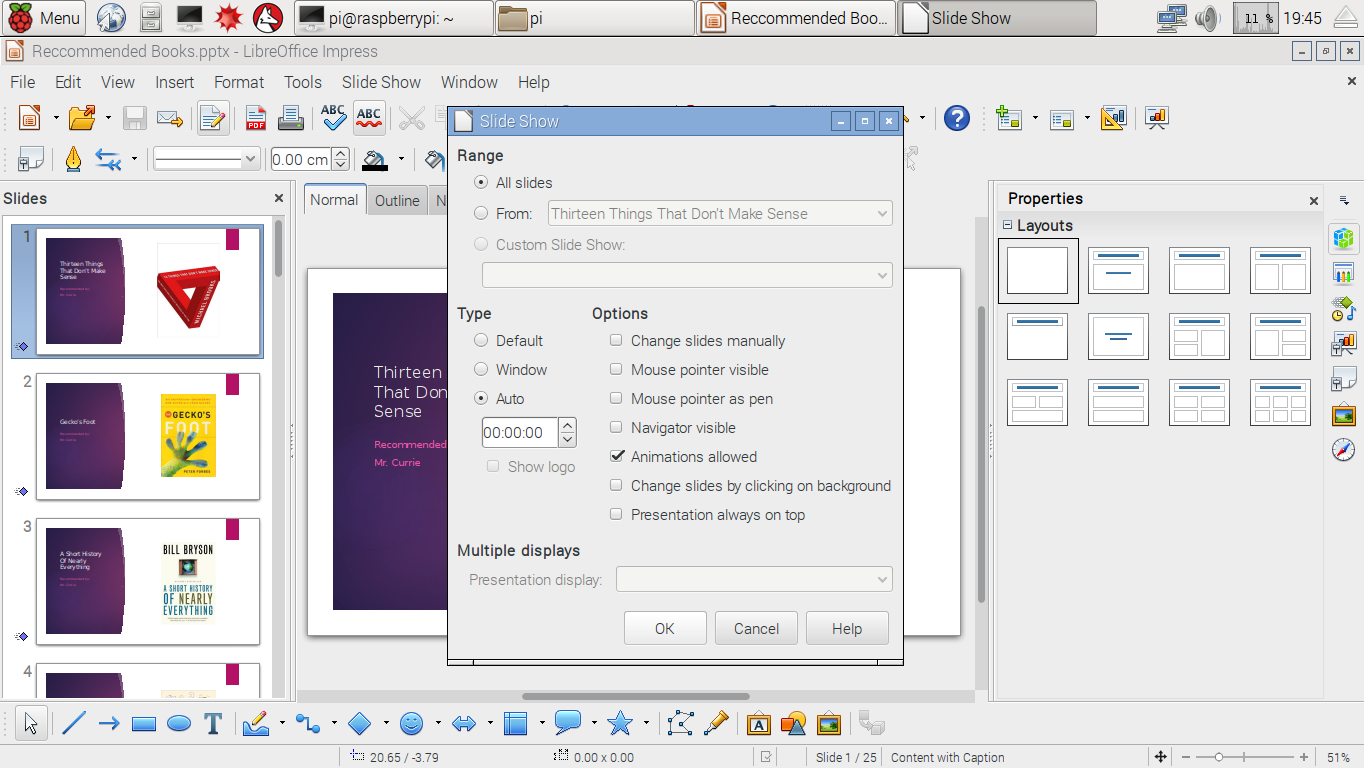Enable Change slides manually checkbox
The image size is (1364, 768).
(x=617, y=341)
